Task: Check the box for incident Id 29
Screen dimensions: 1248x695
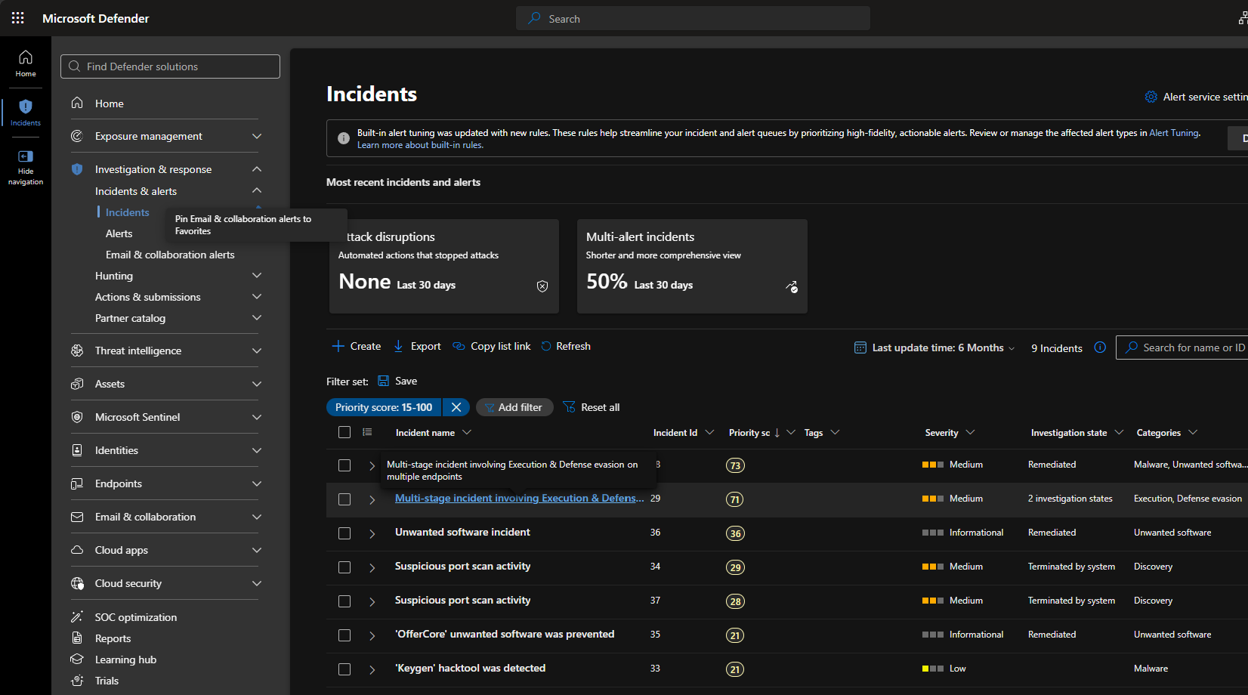Action: pos(344,499)
